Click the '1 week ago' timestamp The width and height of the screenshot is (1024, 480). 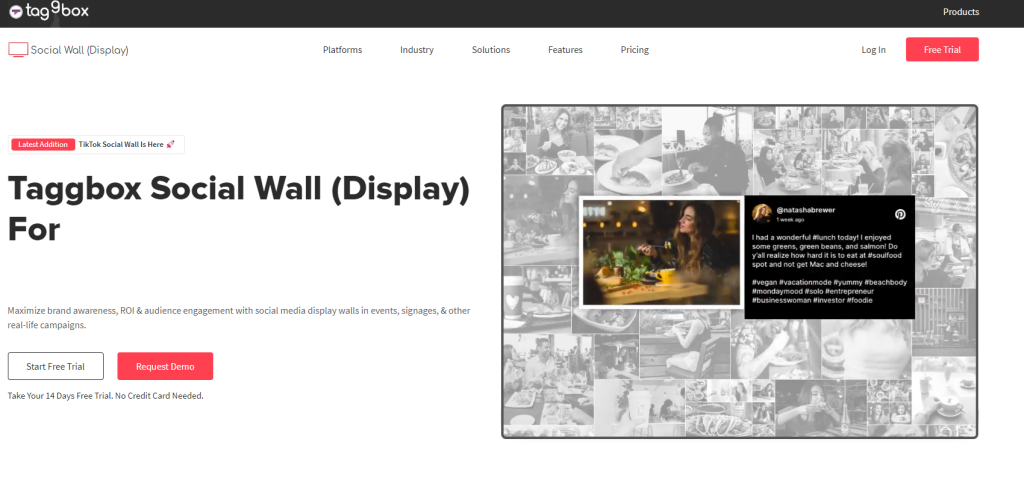[x=790, y=220]
